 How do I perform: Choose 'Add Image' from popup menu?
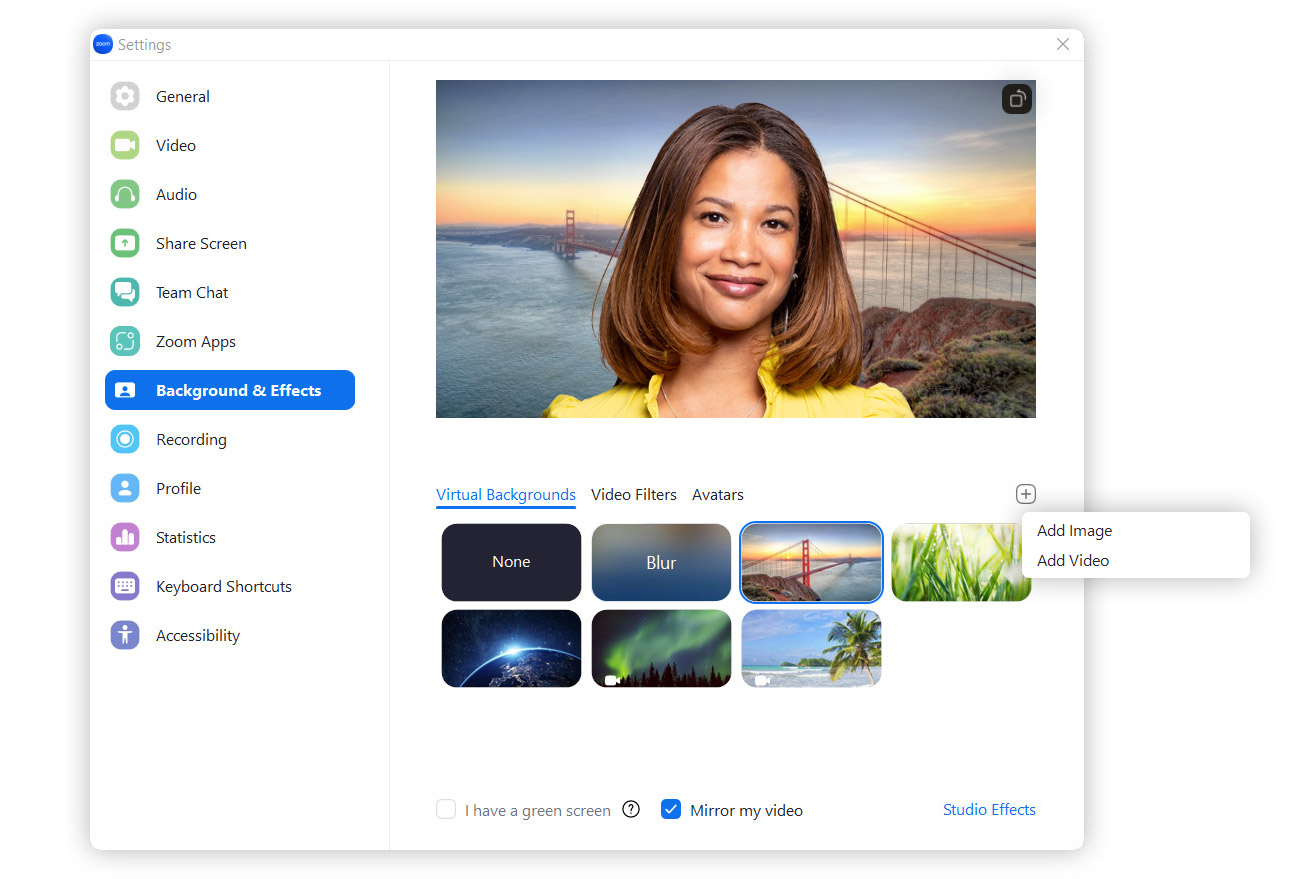tap(1074, 531)
